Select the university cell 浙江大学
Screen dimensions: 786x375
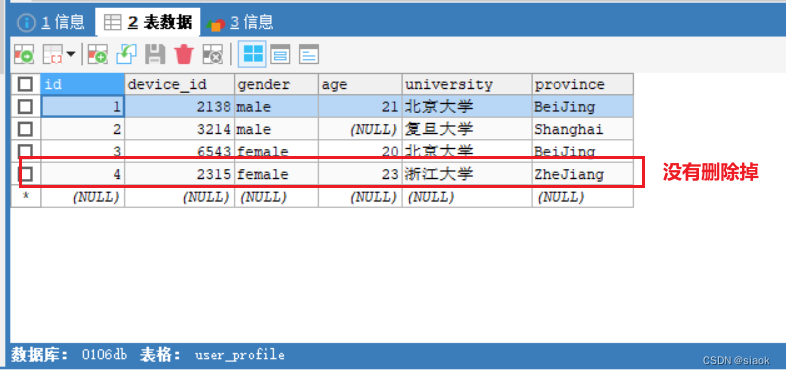[467, 174]
